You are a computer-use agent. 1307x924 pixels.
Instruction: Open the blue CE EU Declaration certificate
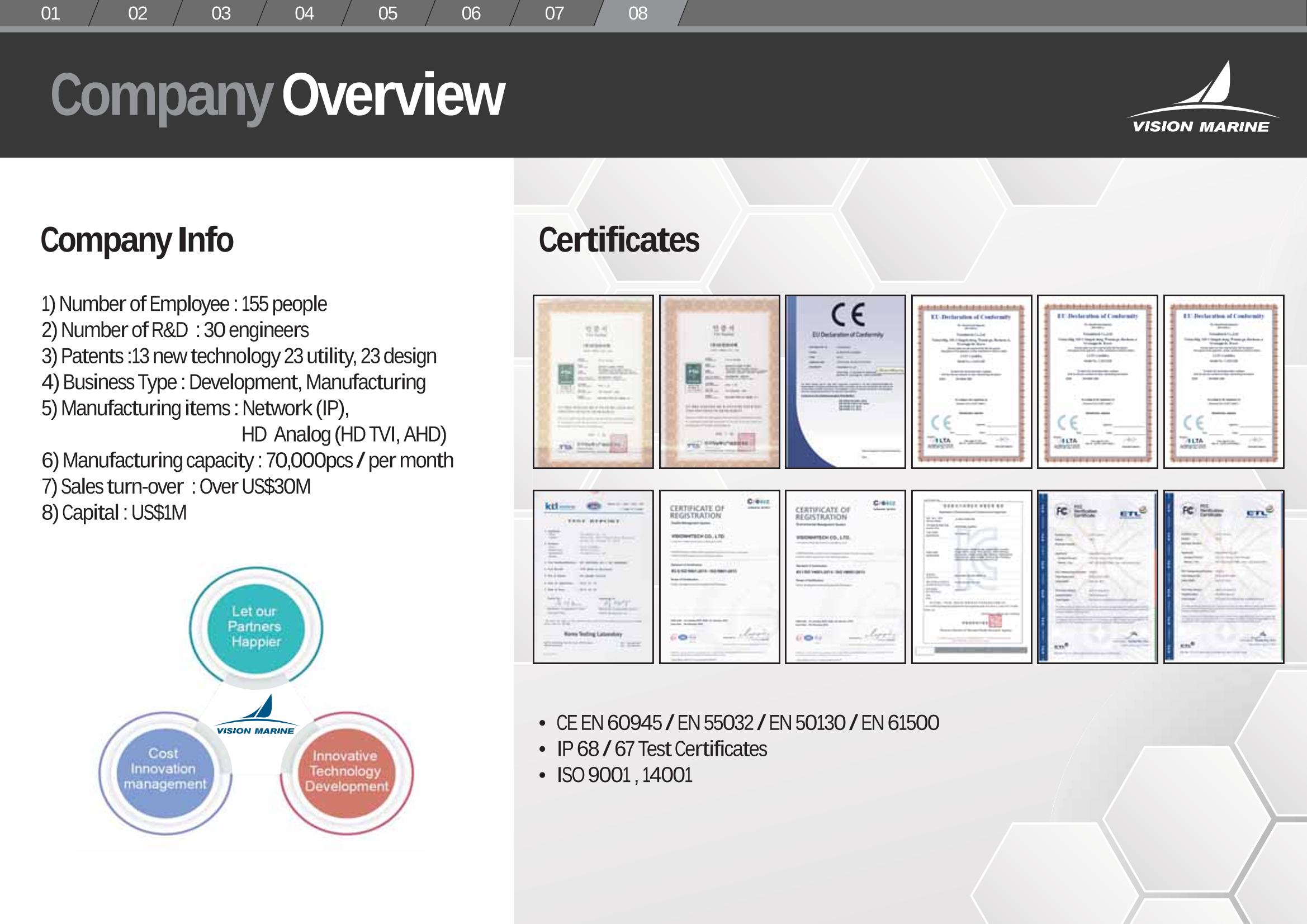[x=845, y=381]
